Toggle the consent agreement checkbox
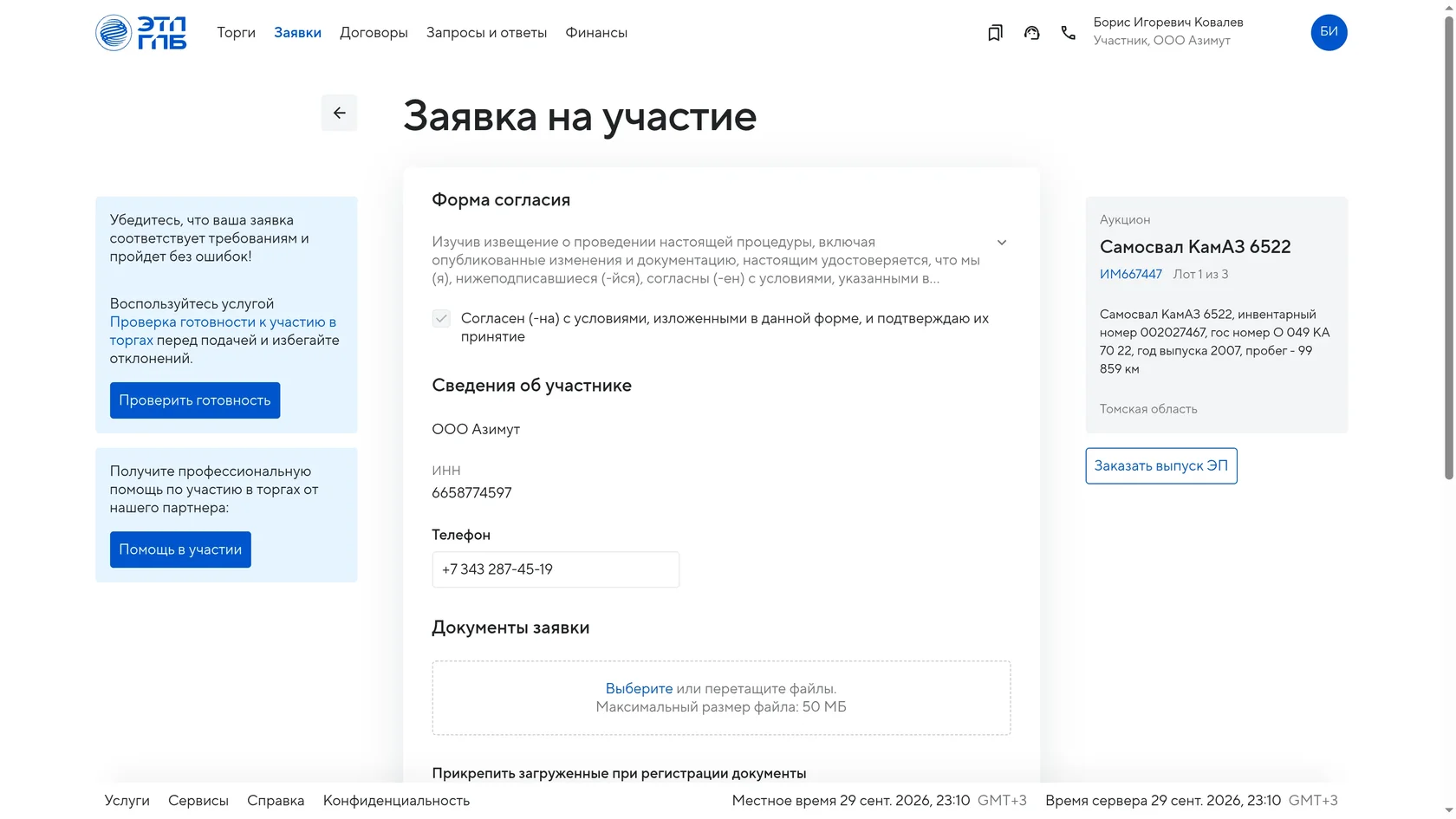Viewport: 1456px width, 819px height. coord(441,318)
